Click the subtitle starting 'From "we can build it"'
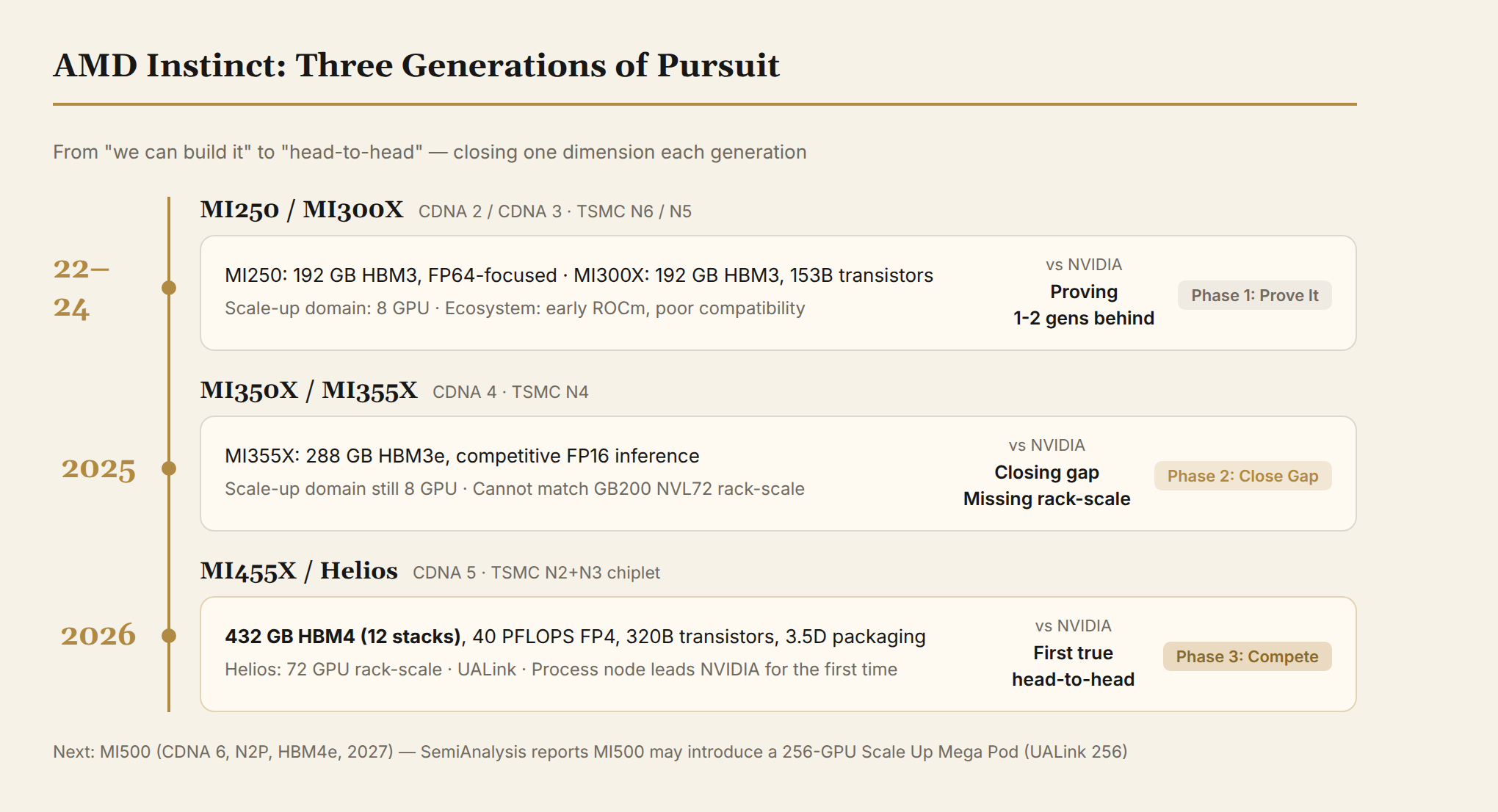1498x812 pixels. [x=430, y=152]
